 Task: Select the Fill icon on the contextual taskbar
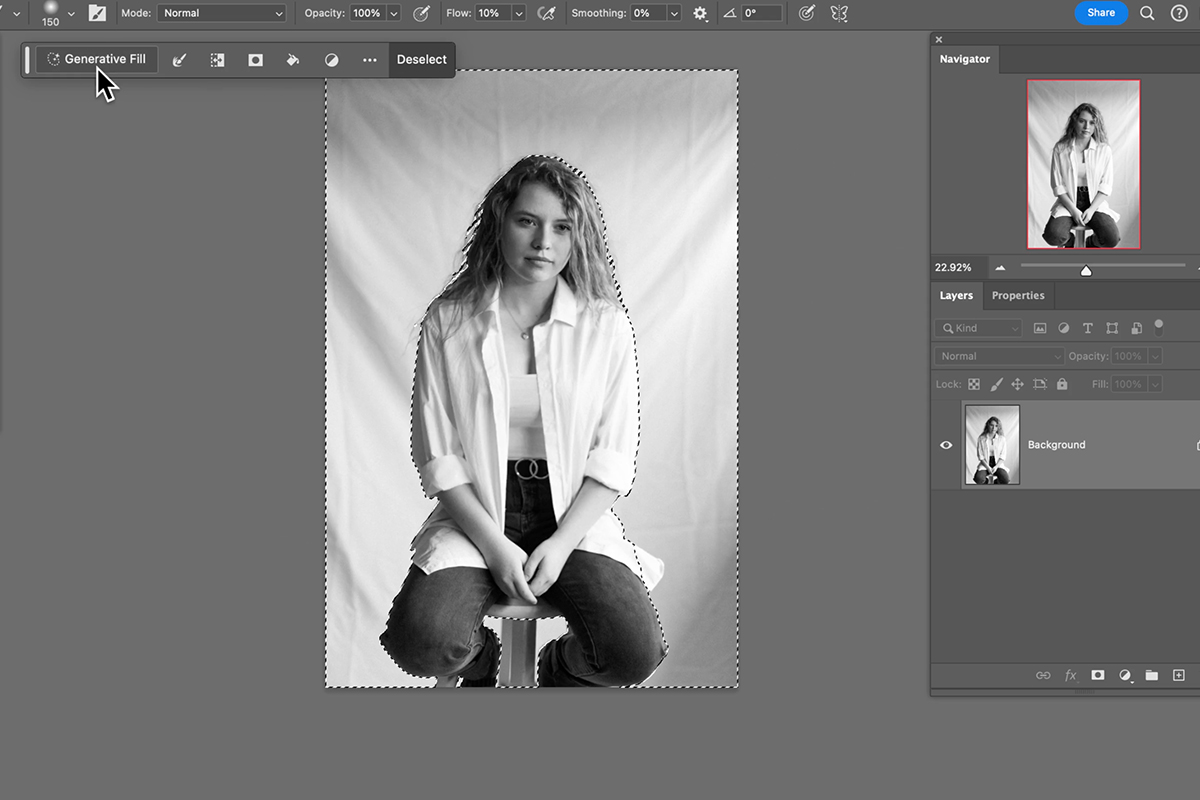click(x=293, y=59)
